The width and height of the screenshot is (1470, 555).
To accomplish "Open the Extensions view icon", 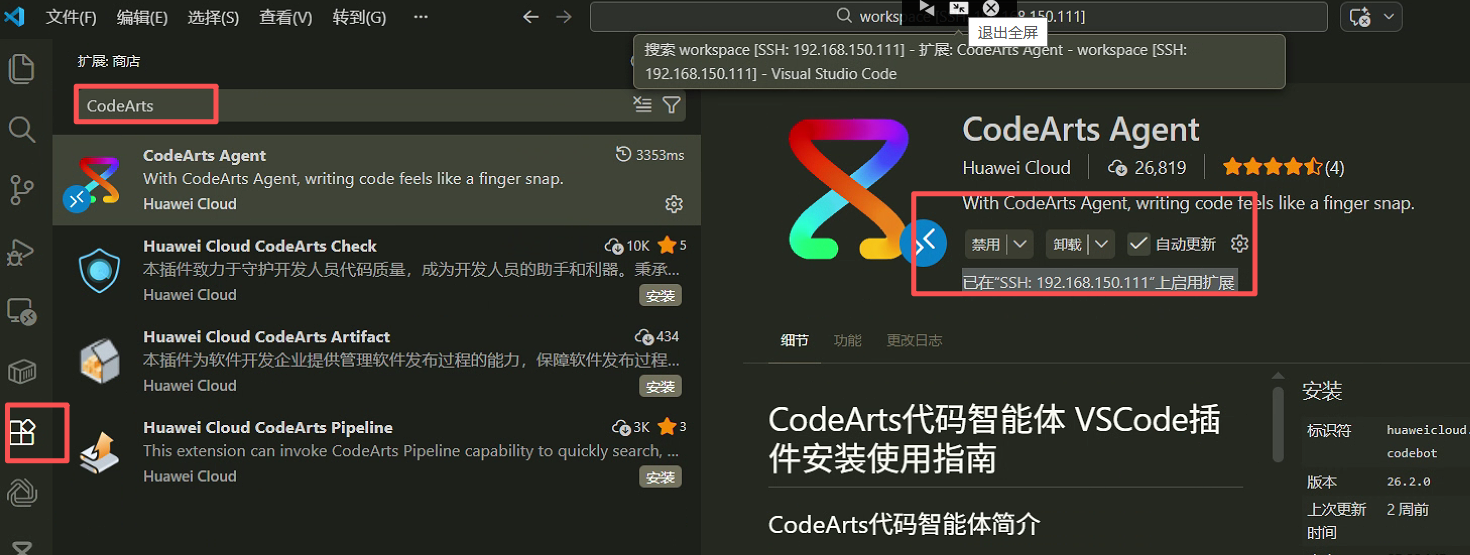I will pos(22,432).
